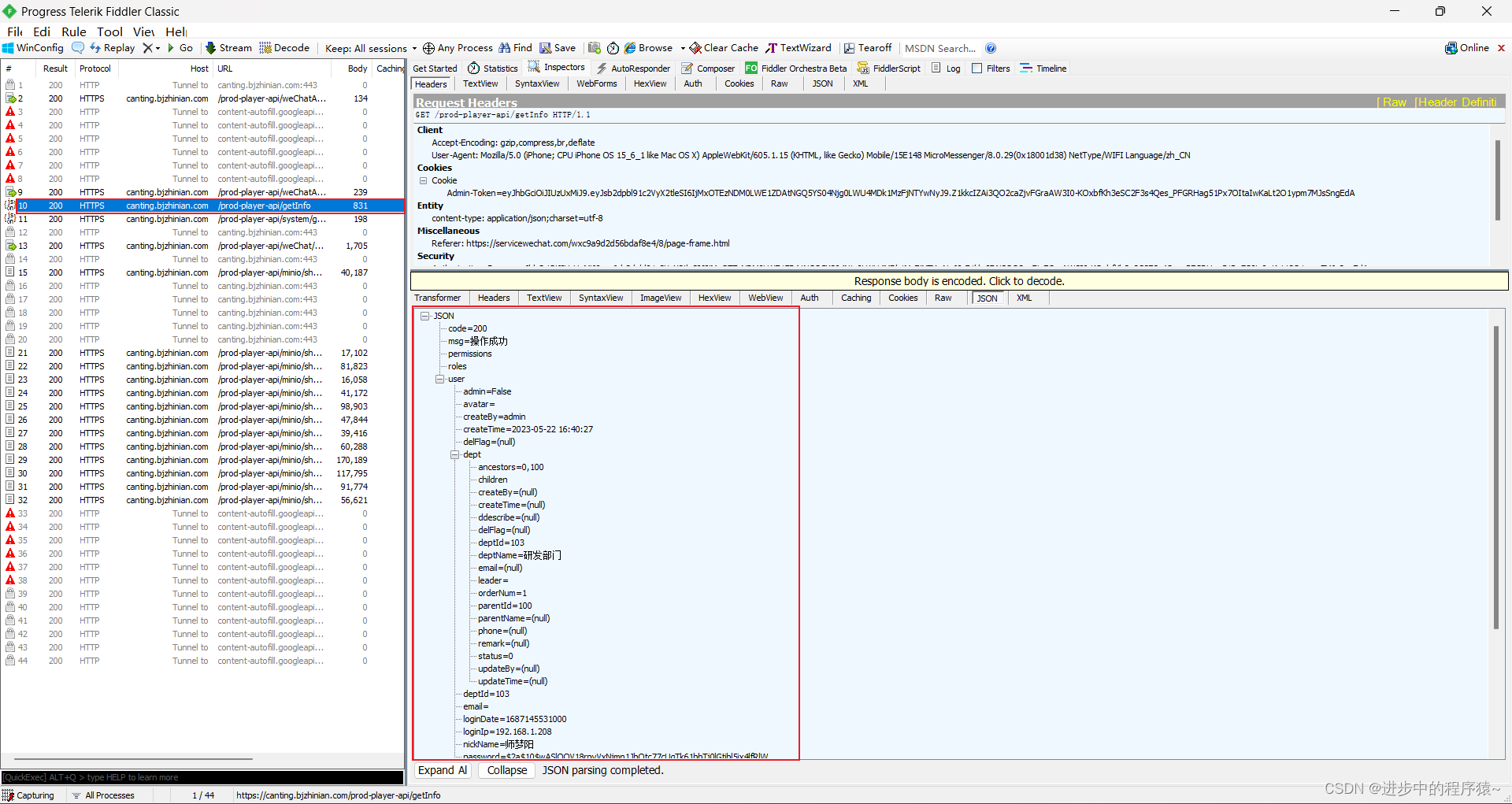Open the Browse dropdown arrow
The width and height of the screenshot is (1512, 804).
[683, 48]
